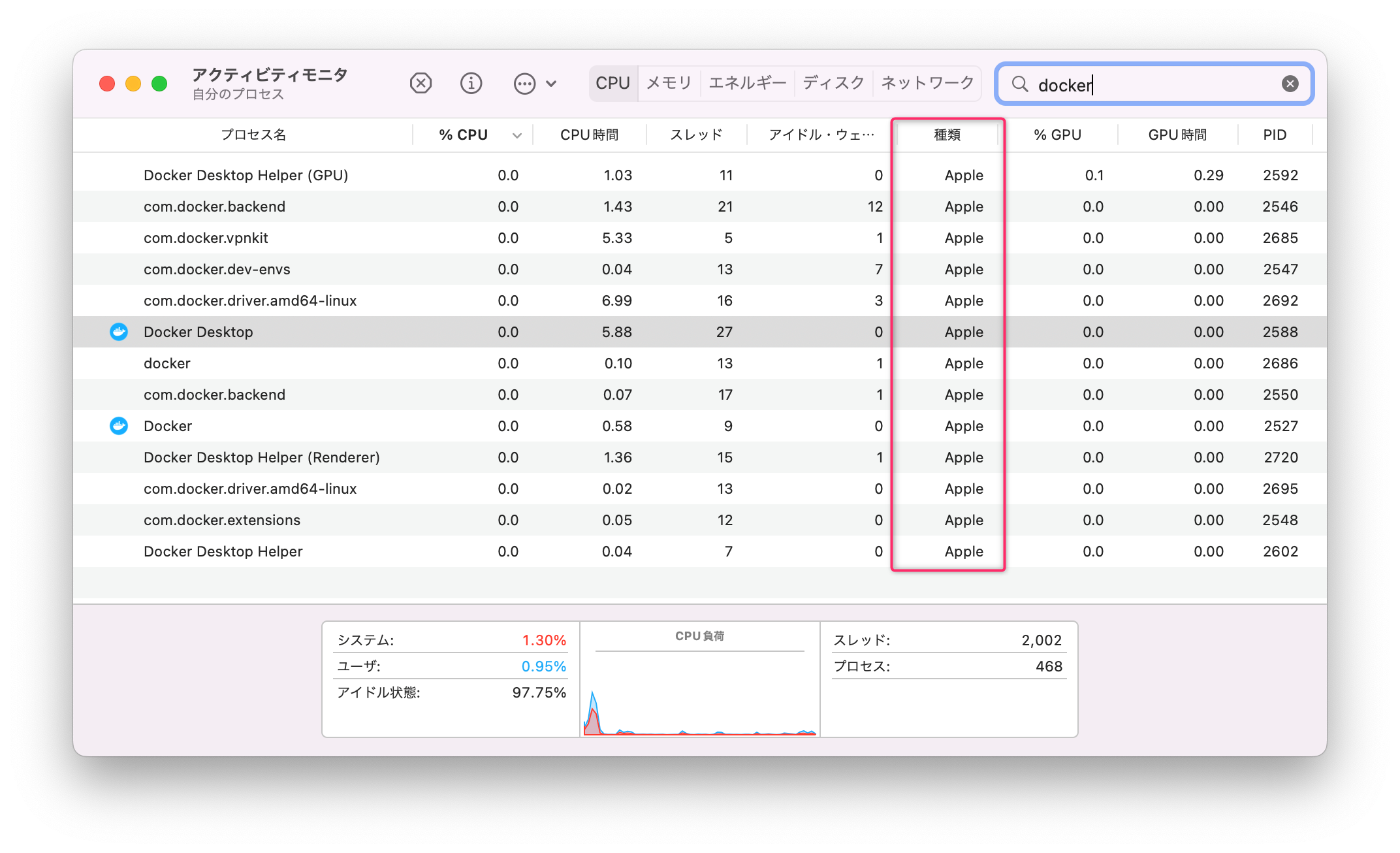Sort by the 種類 column header
This screenshot has width=1400, height=853.
pos(947,135)
